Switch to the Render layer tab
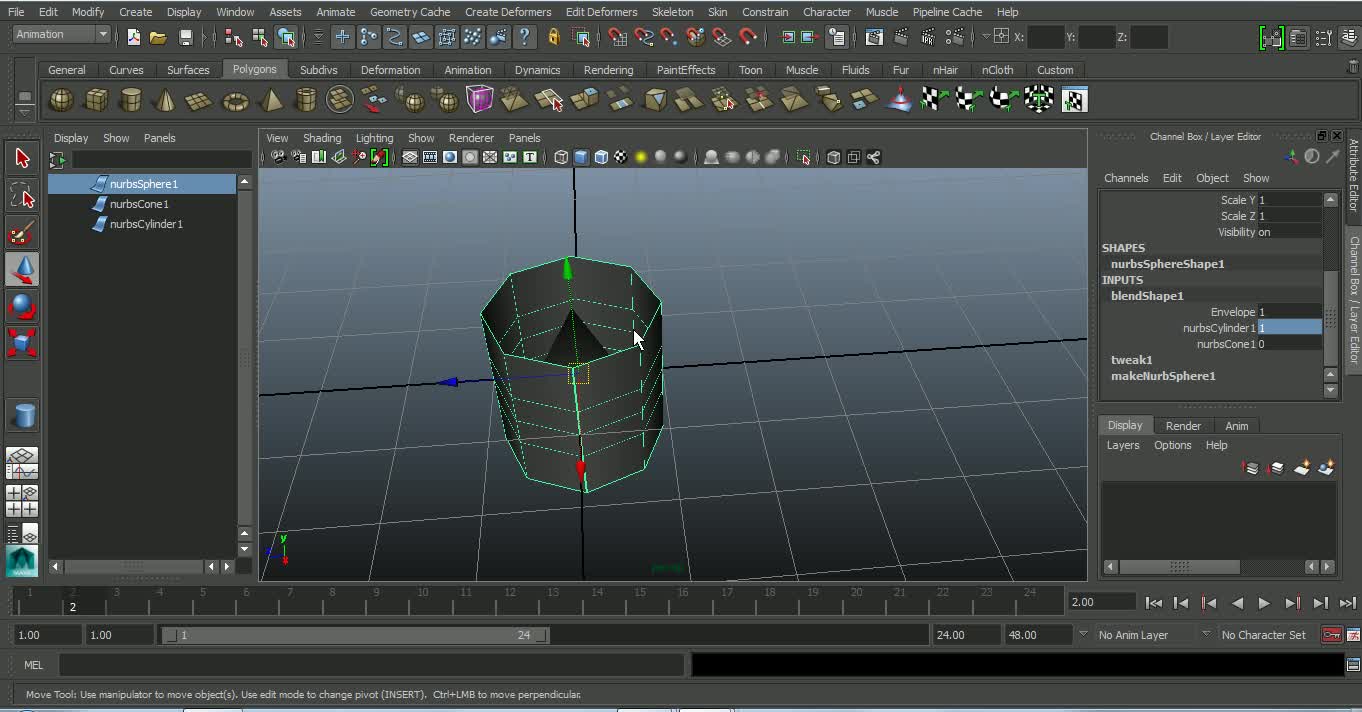This screenshot has width=1362, height=712. 1183,426
